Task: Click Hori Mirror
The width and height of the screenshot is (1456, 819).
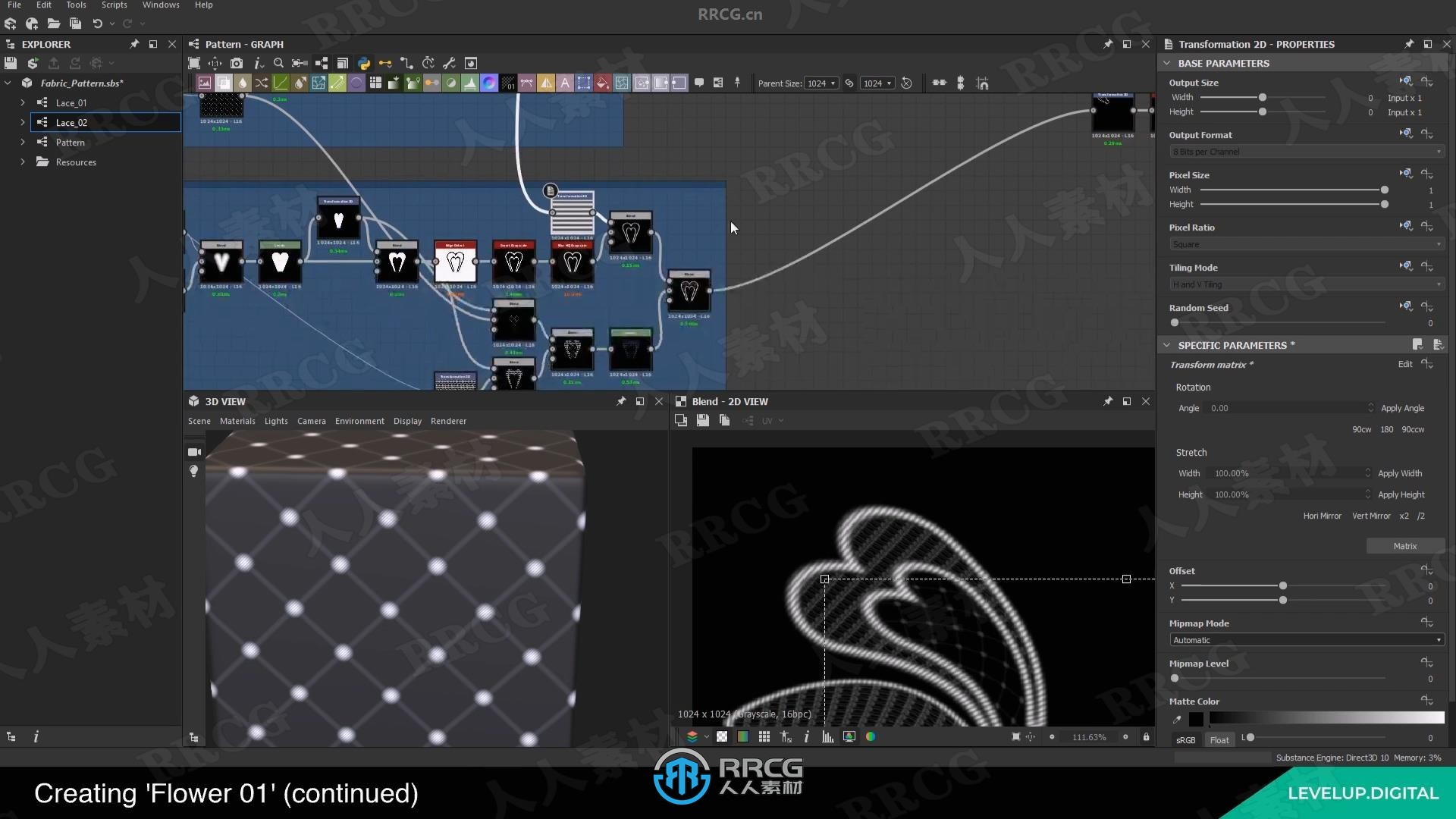Action: click(x=1322, y=516)
